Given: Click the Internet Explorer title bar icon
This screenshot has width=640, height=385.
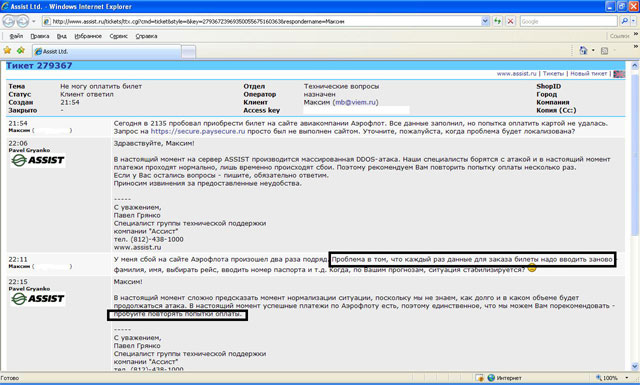Looking at the screenshot, I should click(5, 6).
